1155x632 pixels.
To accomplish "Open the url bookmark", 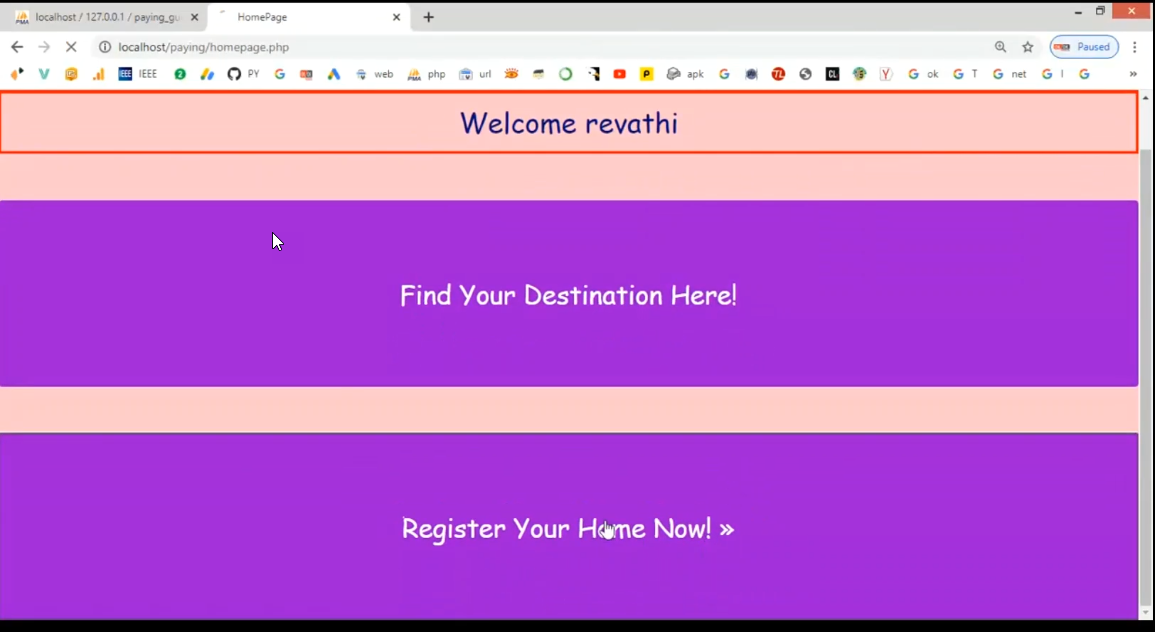I will (475, 74).
